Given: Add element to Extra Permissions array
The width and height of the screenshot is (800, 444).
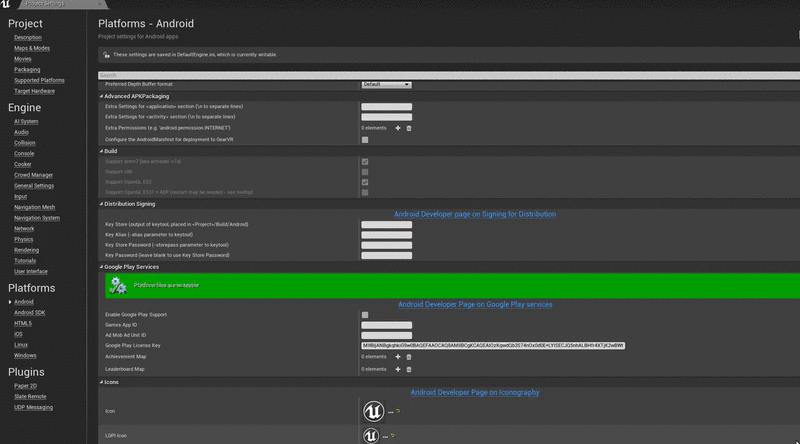Looking at the screenshot, I should point(398,128).
